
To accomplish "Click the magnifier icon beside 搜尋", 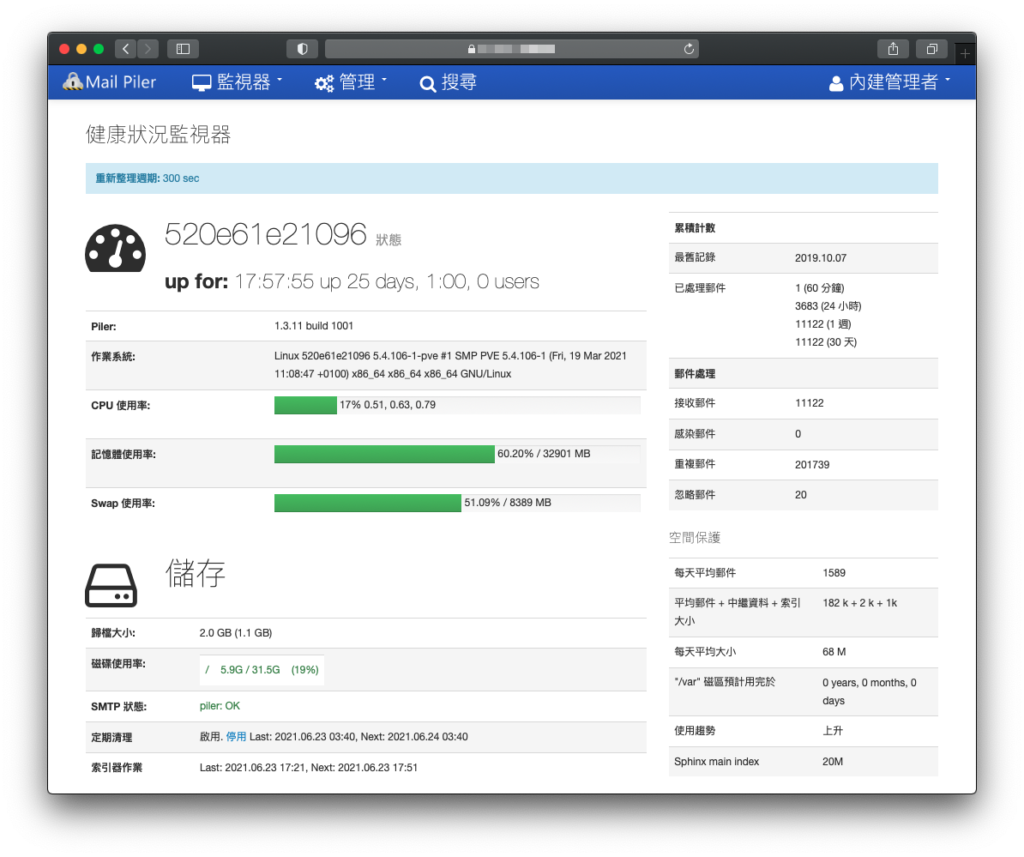I will (x=428, y=84).
